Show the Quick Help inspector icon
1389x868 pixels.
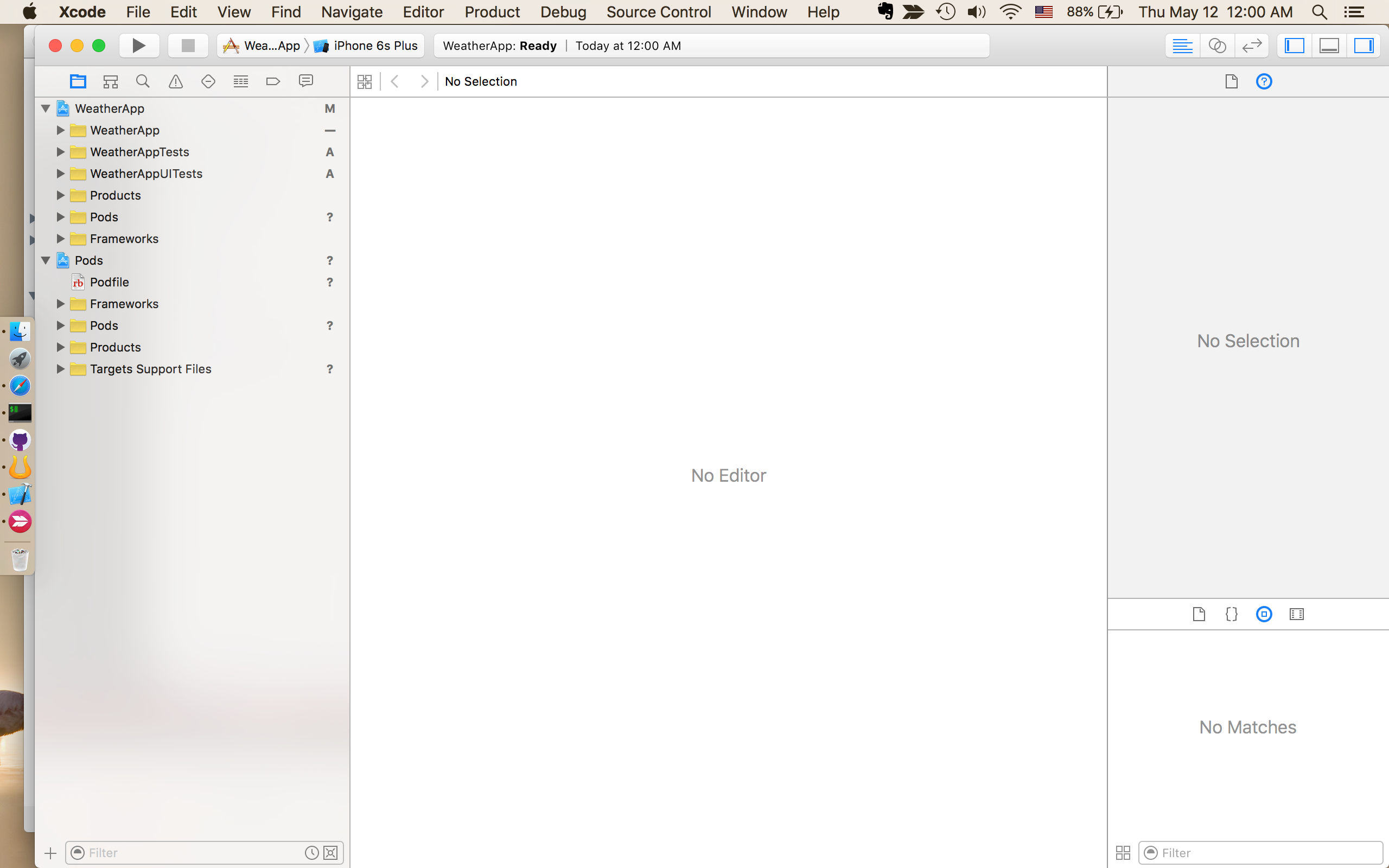pyautogui.click(x=1264, y=81)
